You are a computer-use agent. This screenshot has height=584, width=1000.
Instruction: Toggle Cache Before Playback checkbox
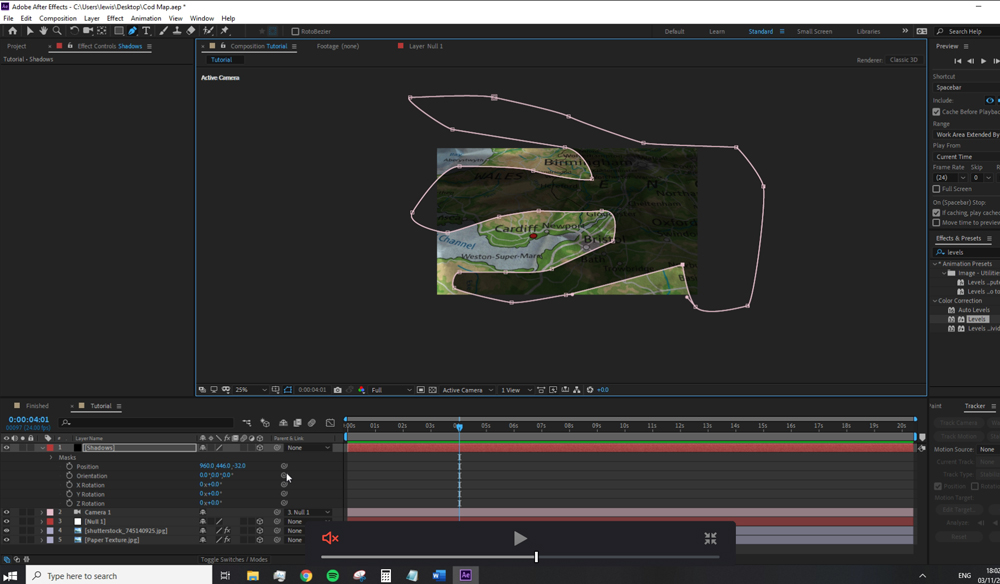[936, 112]
